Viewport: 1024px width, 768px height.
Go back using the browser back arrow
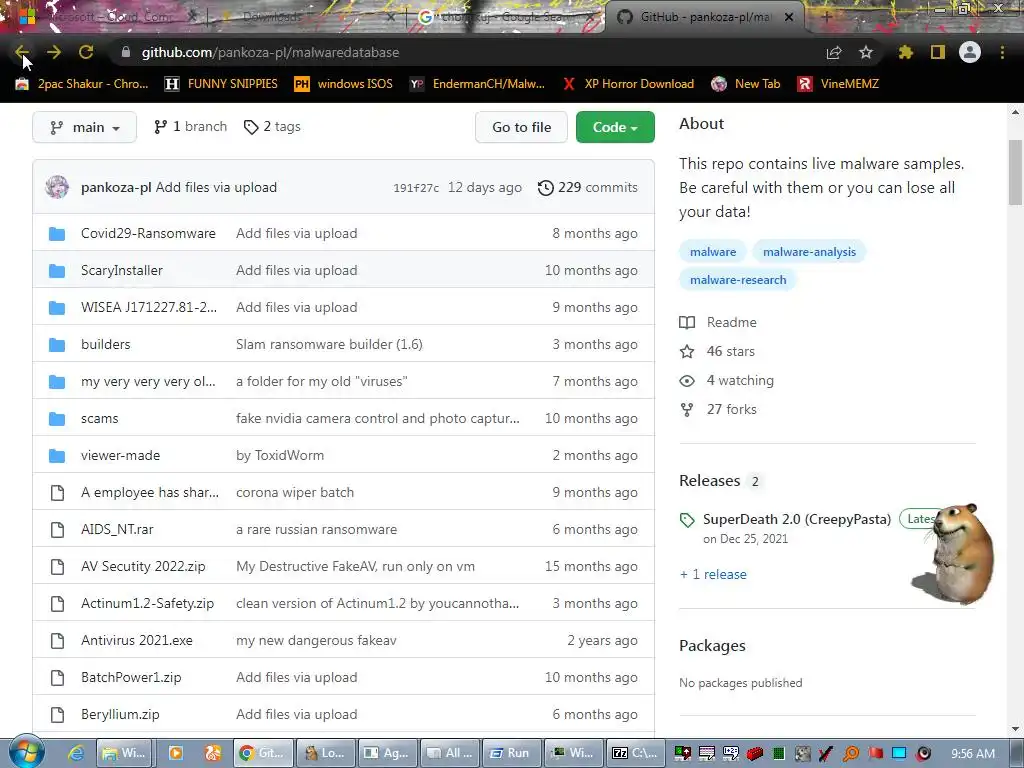click(21, 52)
